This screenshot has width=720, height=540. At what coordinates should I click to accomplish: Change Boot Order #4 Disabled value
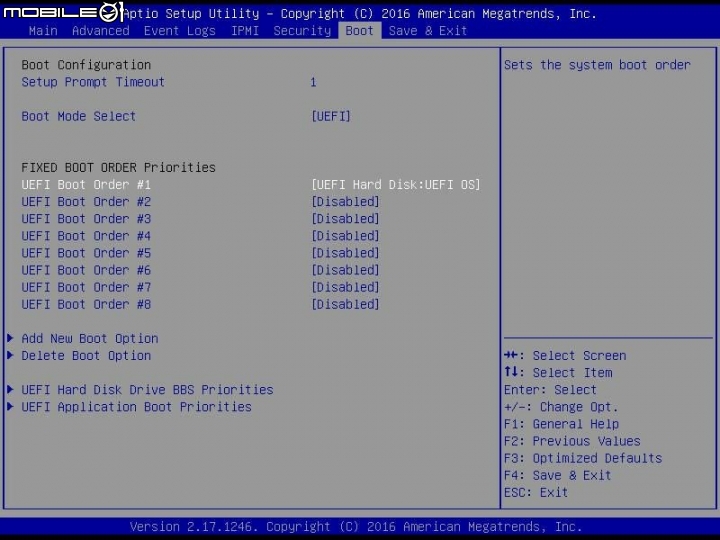[x=345, y=236]
